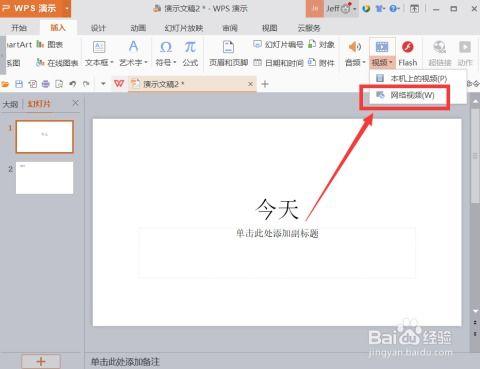Expand the 艺术字 dropdown arrow

click(x=146, y=62)
